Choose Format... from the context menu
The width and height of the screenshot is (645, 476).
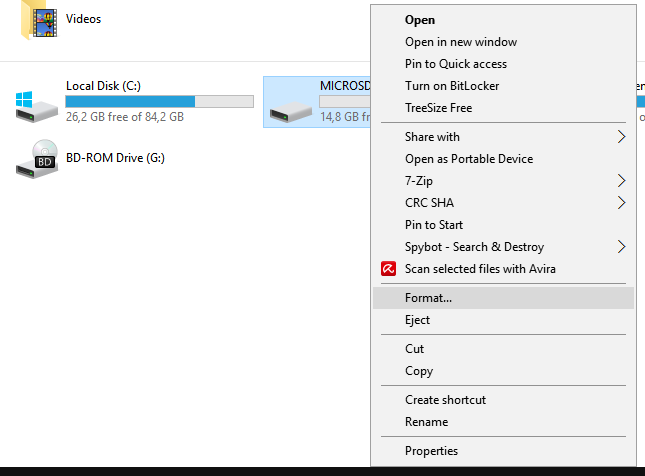[428, 298]
